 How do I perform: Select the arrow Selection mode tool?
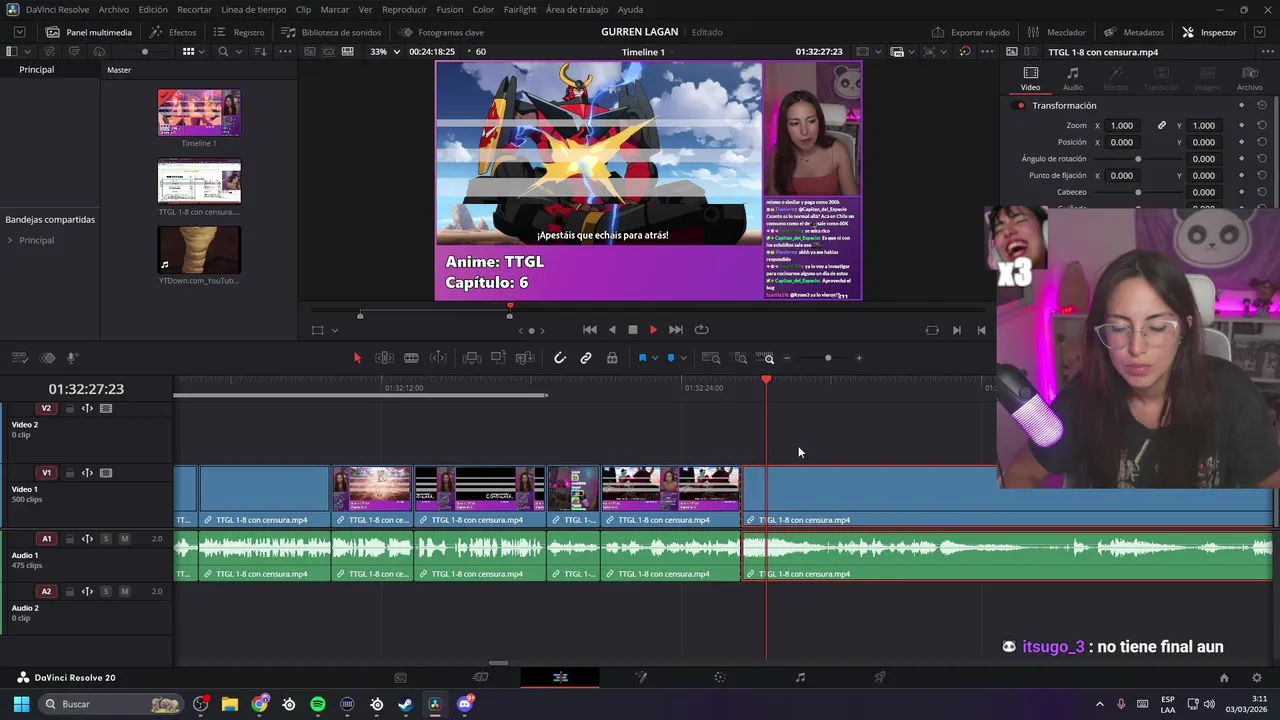click(357, 358)
